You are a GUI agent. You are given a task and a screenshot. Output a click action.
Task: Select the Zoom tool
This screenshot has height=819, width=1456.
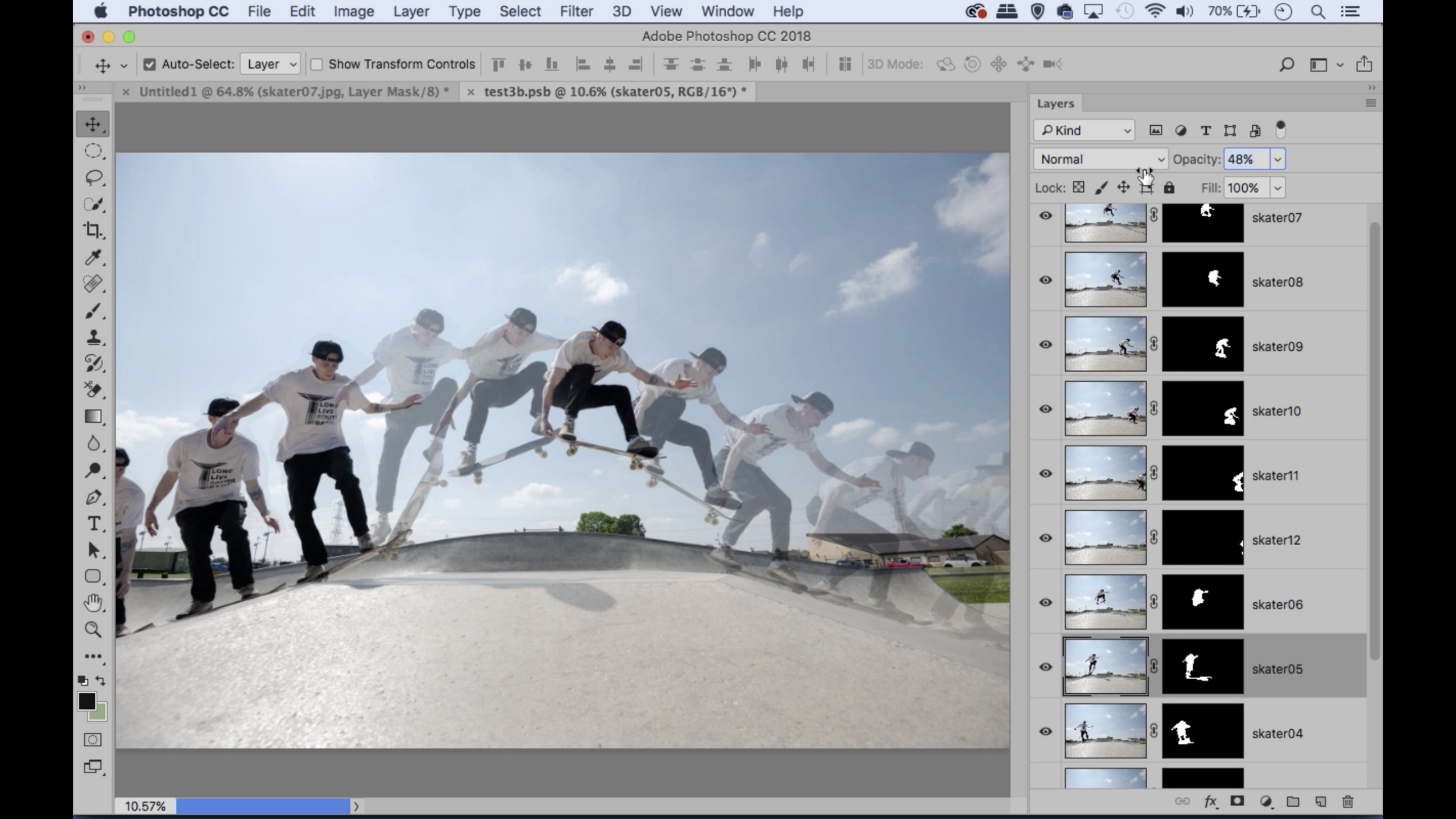coord(93,630)
